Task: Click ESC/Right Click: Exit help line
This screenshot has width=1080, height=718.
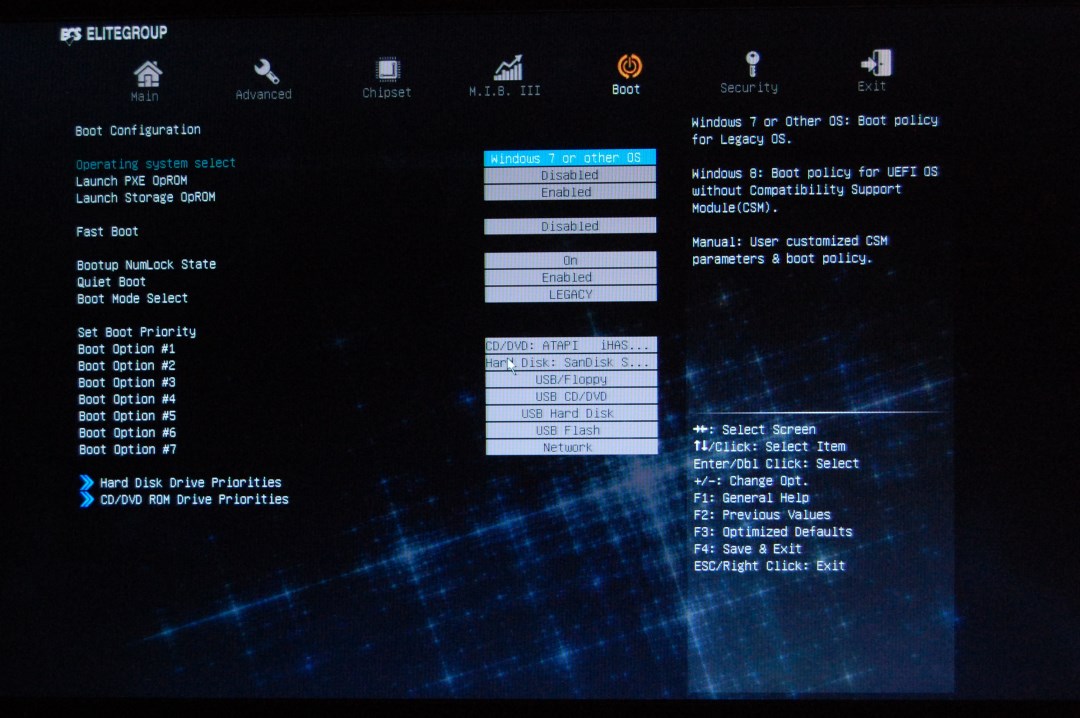Action: 769,566
